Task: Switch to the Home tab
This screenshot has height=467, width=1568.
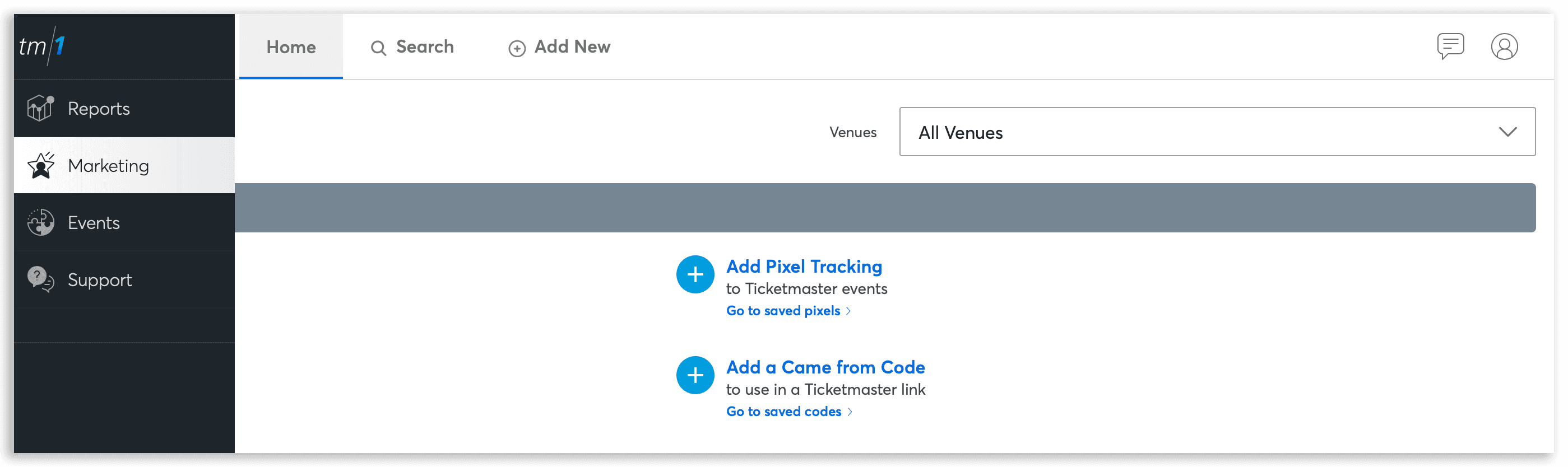Action: click(x=291, y=47)
